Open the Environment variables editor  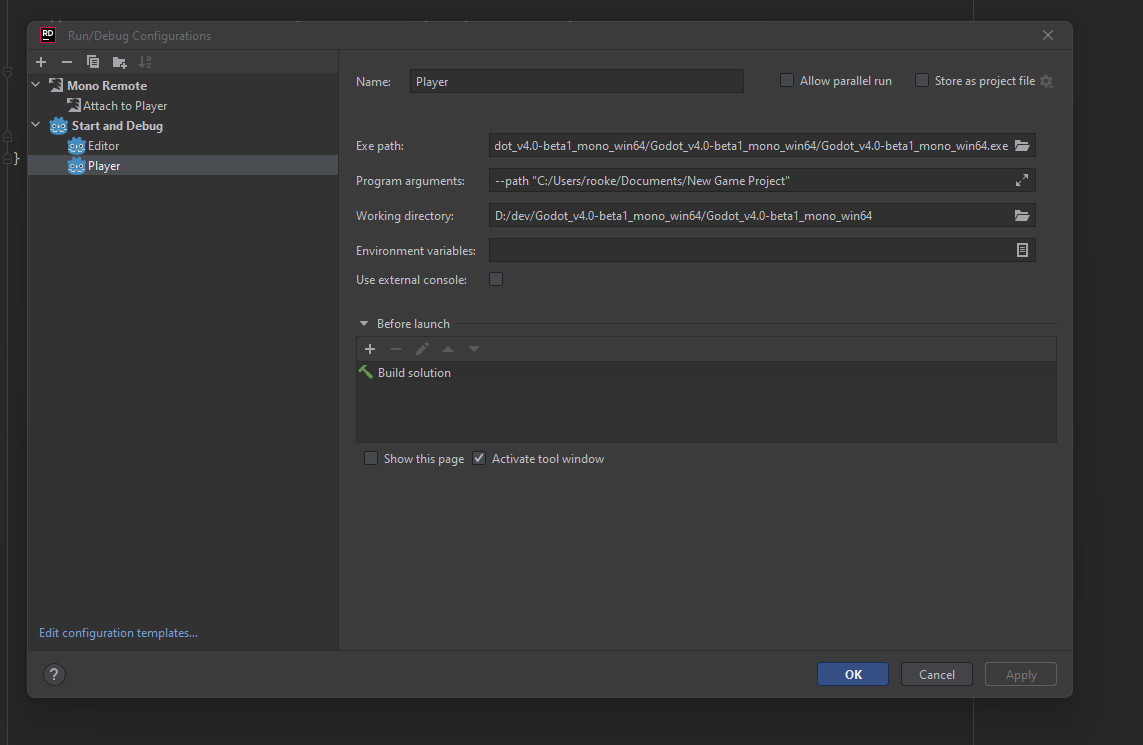pos(1022,250)
